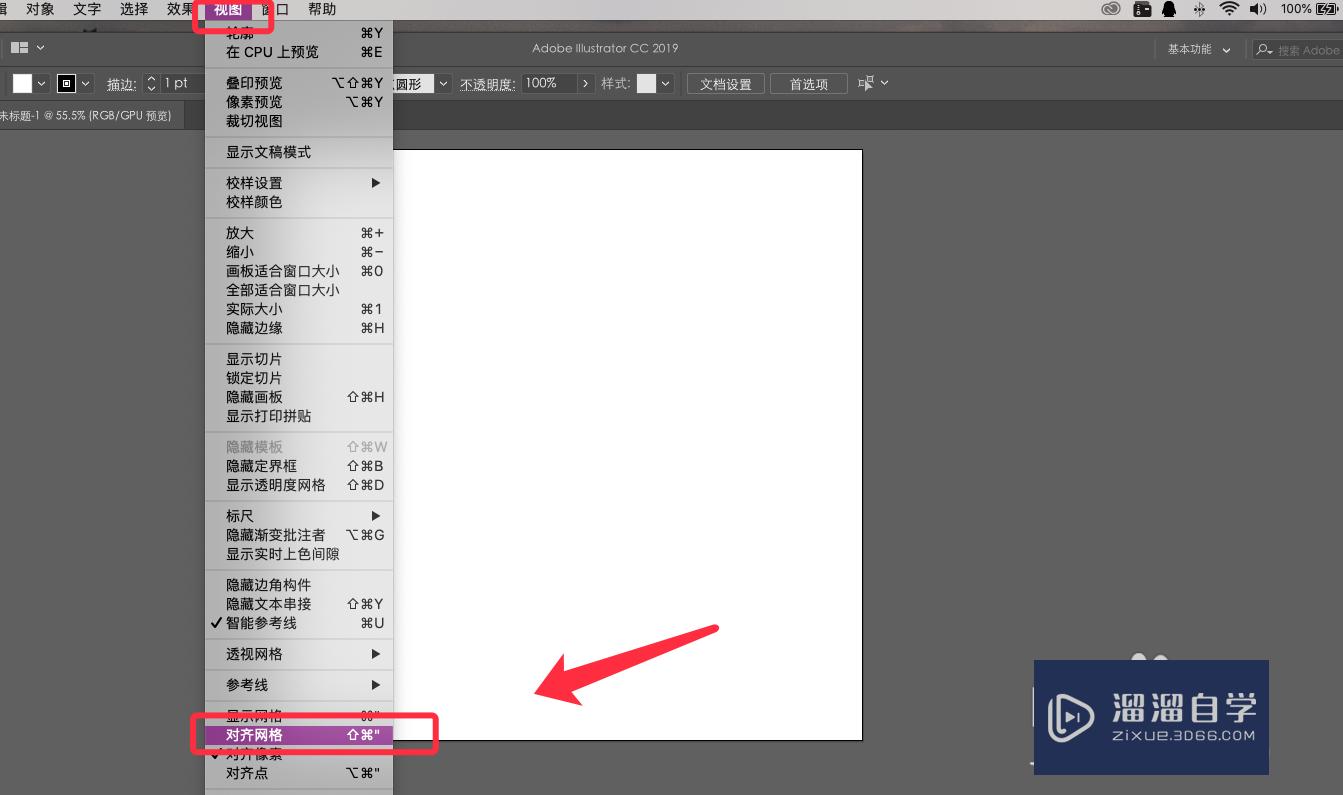Image resolution: width=1343 pixels, height=795 pixels.
Task: Open the Creative Cloud menu bar icon
Action: [x=1110, y=9]
